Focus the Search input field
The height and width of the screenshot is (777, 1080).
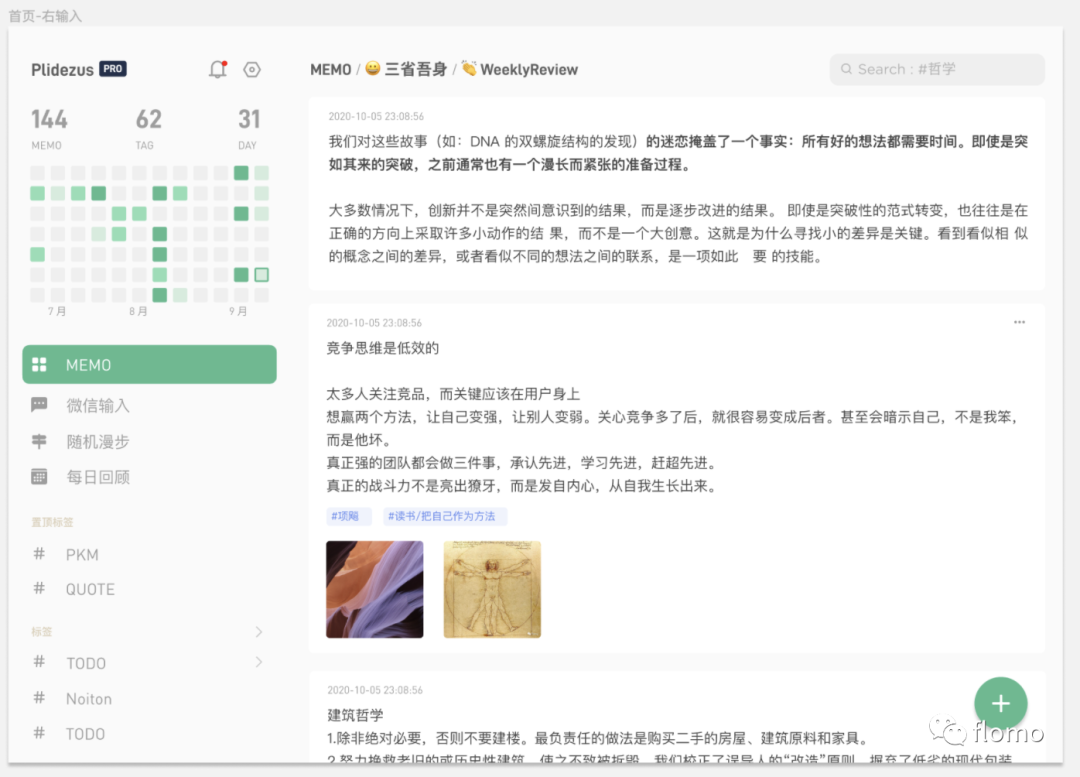point(937,69)
